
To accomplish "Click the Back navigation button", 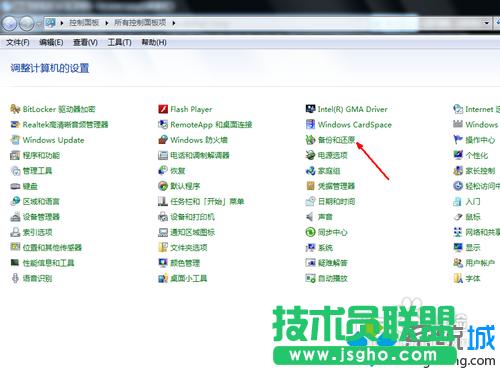I will coord(9,23).
